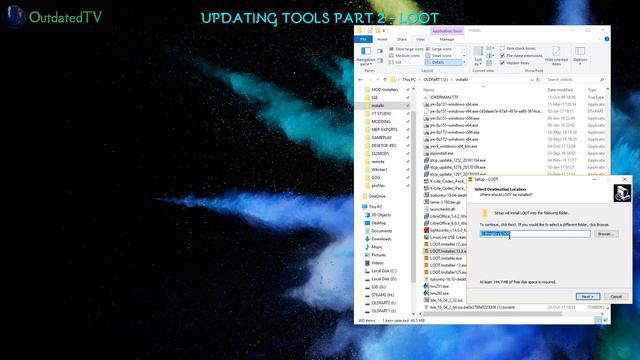Viewport: 640px width, 360px height.
Task: Open the View ribbon tab
Action: coord(420,39)
